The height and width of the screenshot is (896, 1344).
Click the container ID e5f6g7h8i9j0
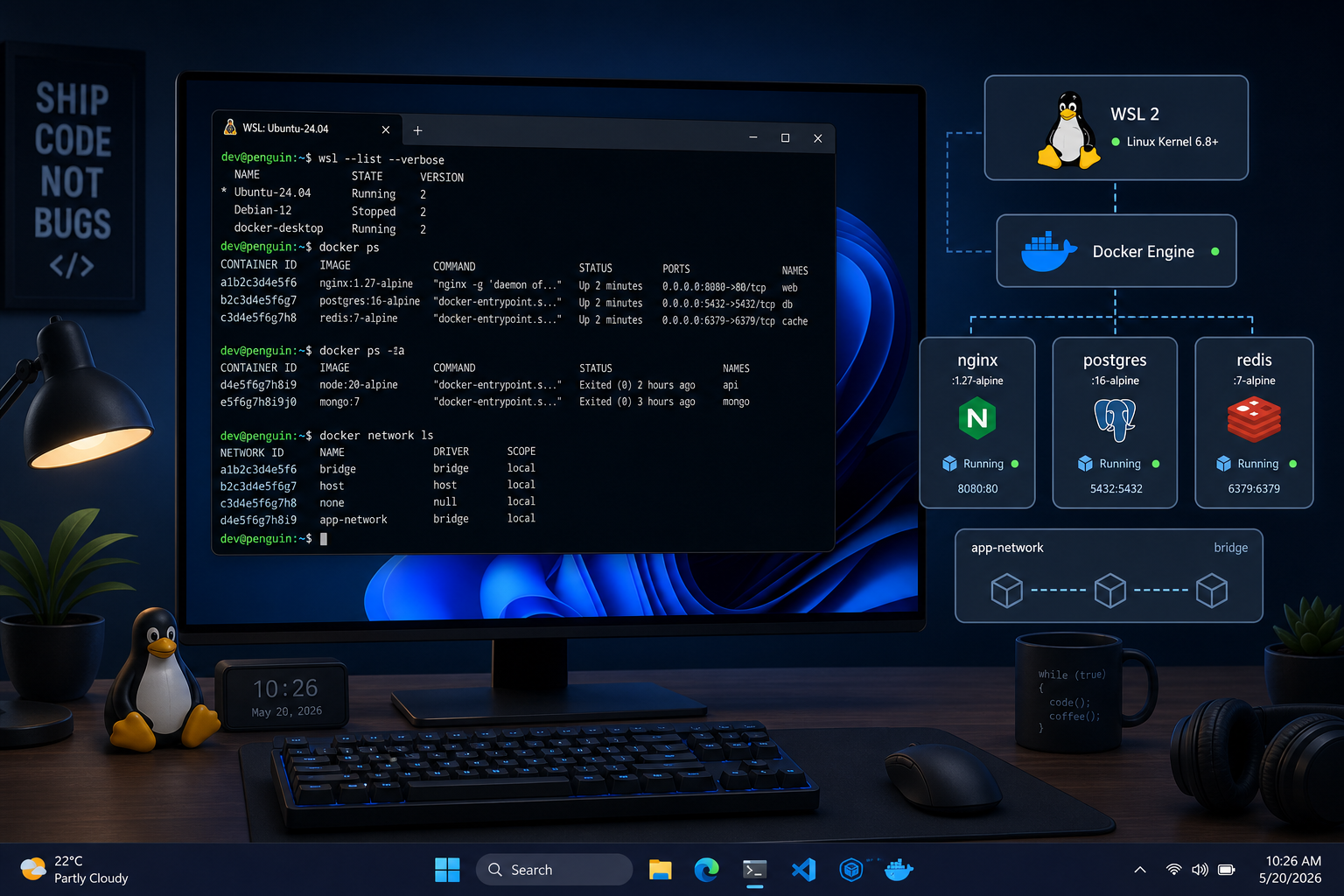[258, 402]
